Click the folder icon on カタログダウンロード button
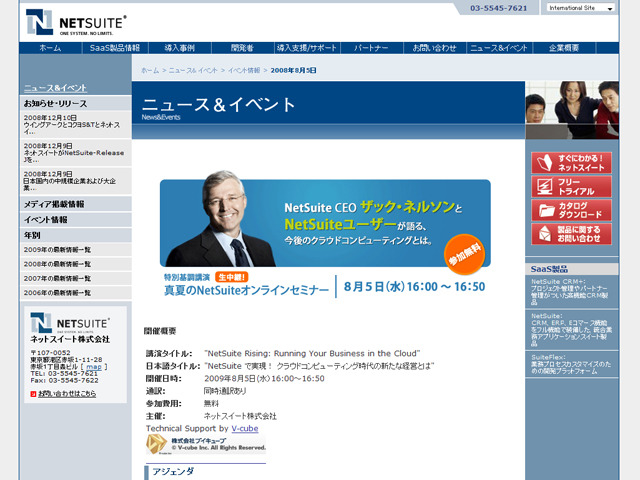This screenshot has width=640, height=480. (546, 211)
